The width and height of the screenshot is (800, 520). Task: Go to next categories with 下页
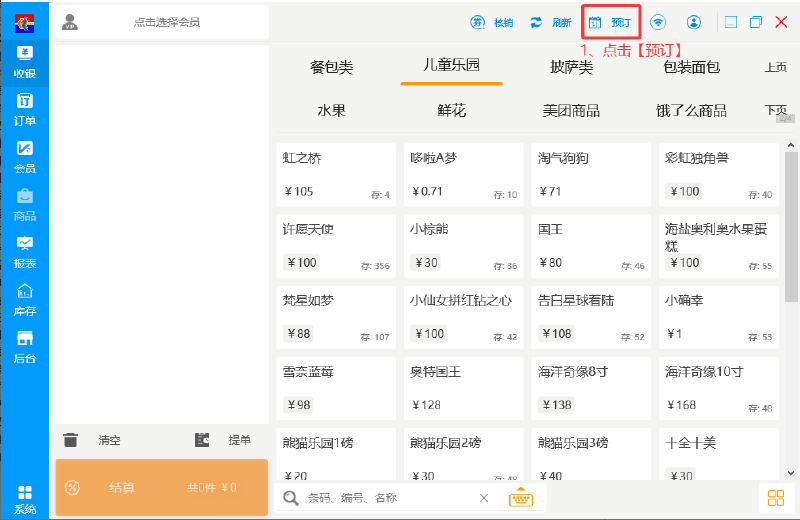[776, 110]
